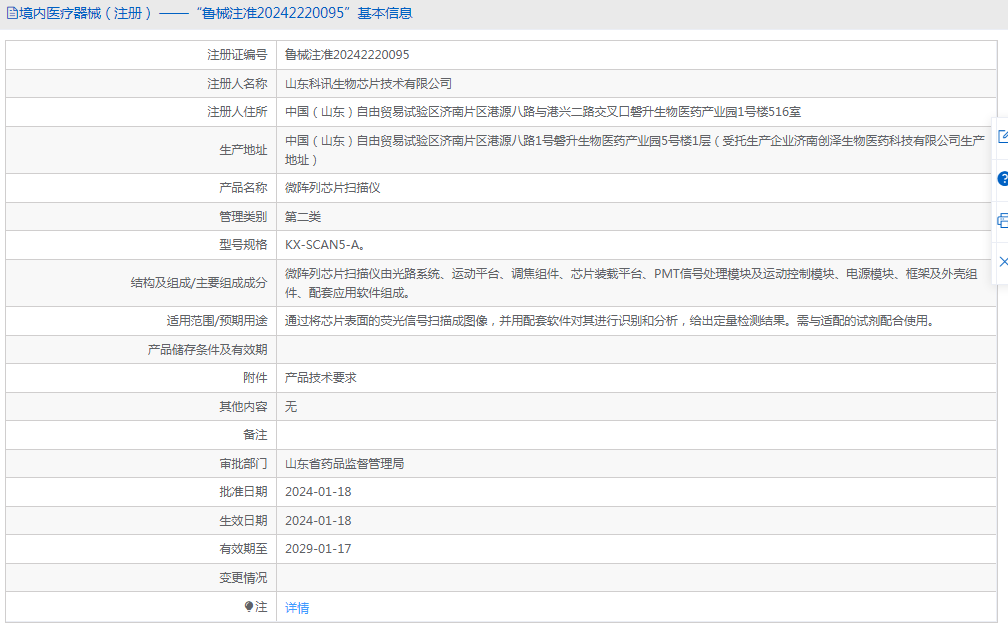Click the 适用范围/预期用途 label cell
Screen dimensions: 1008x632
[x=141, y=321]
